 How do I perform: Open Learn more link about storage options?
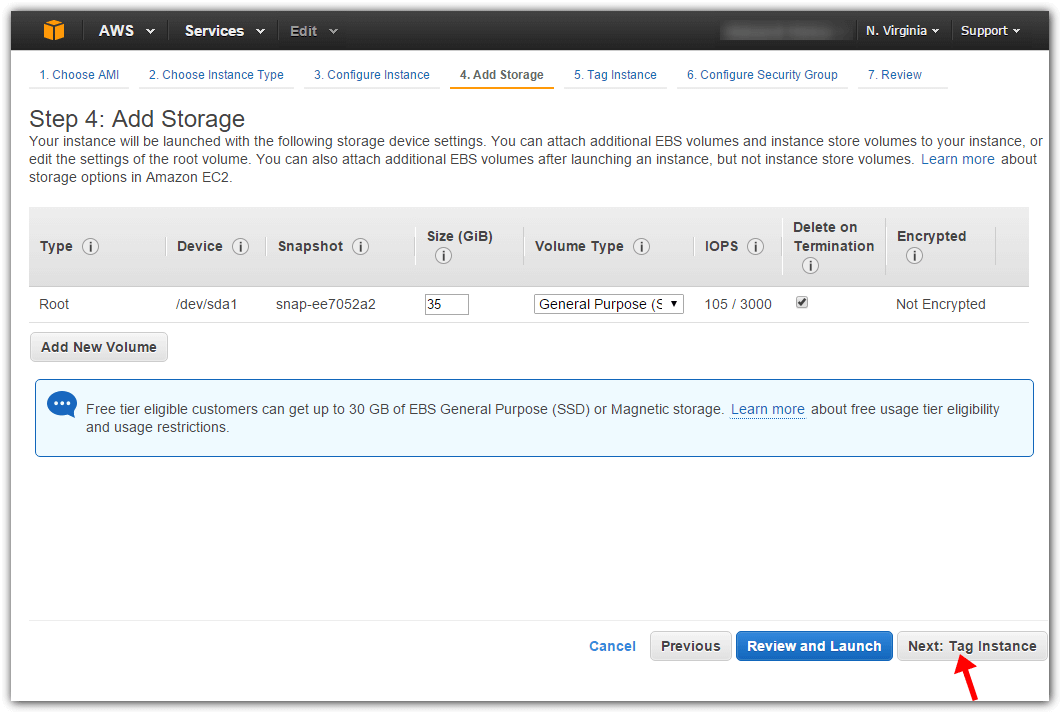pos(958,159)
